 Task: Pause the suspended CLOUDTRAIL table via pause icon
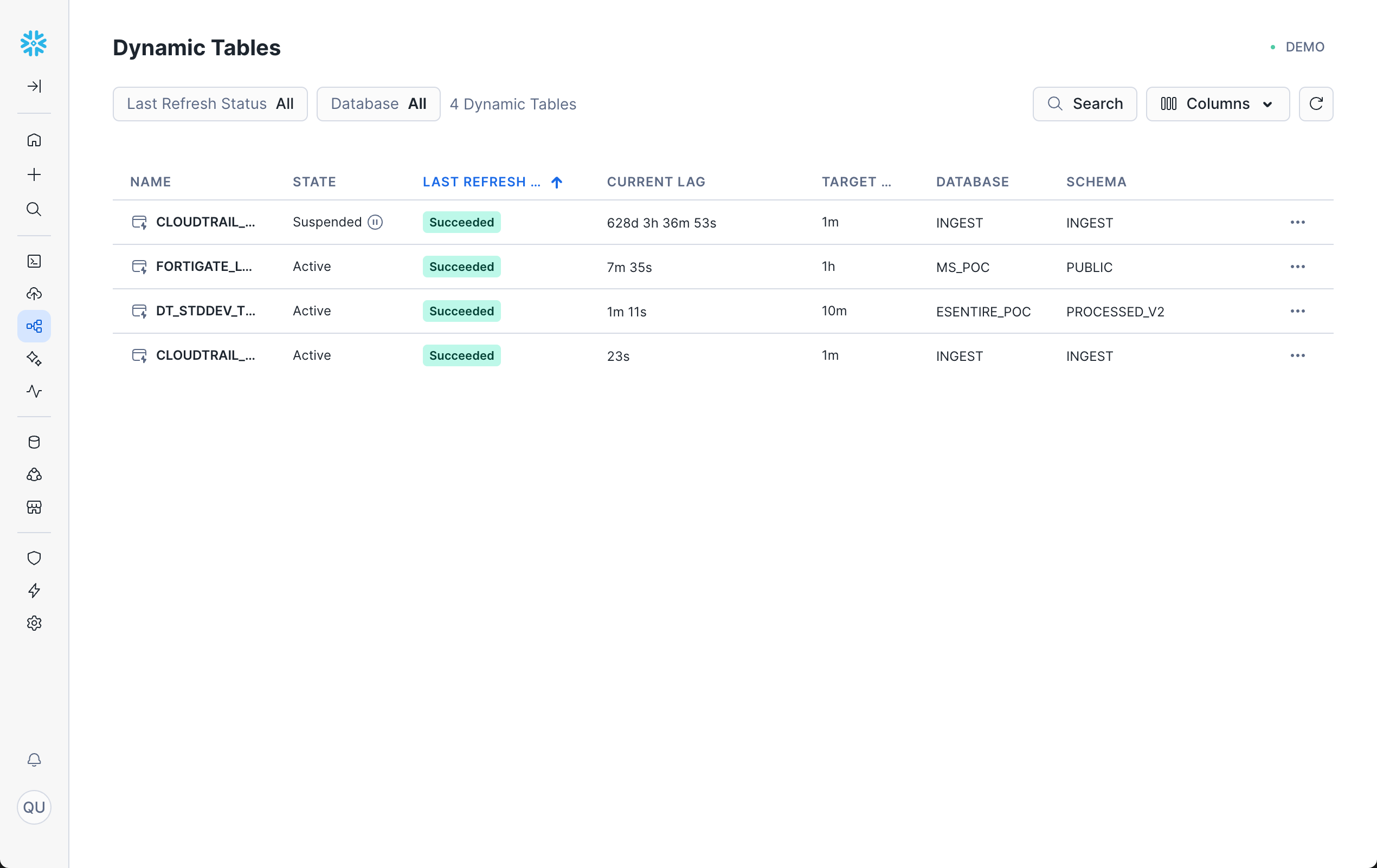(375, 222)
